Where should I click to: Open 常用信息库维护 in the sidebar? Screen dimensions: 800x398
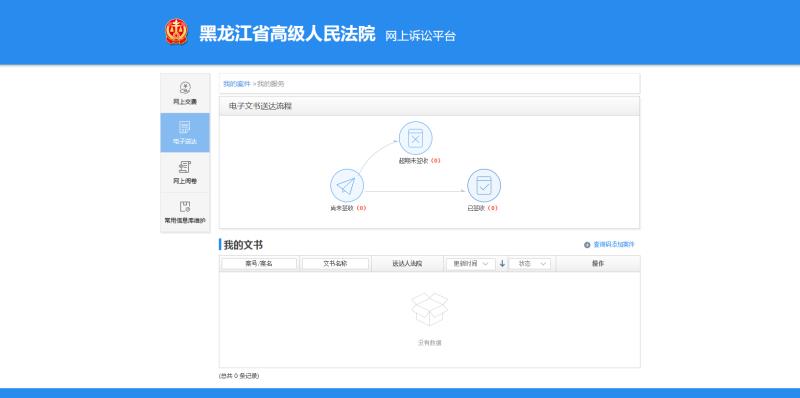(185, 212)
